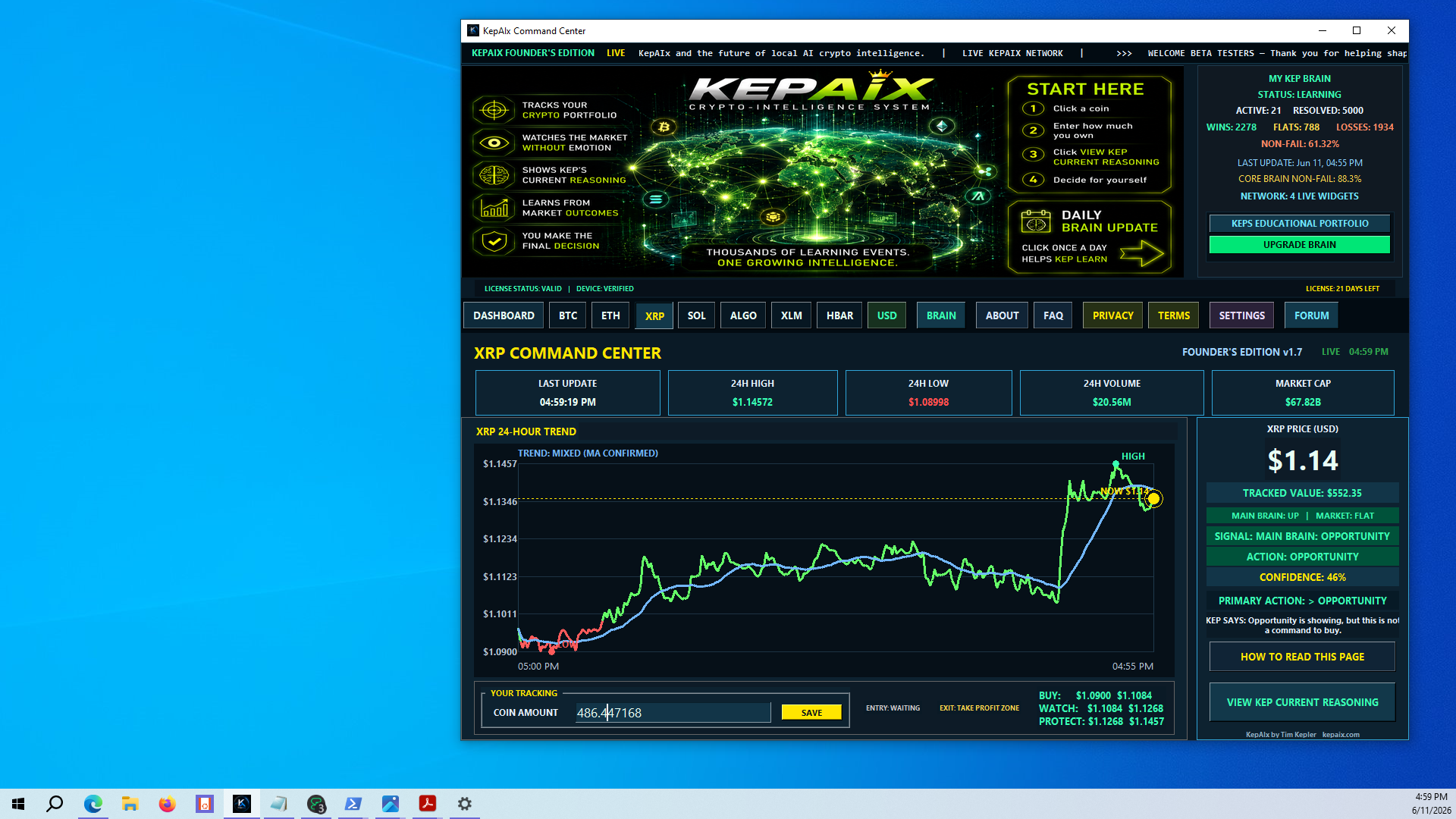This screenshot has height=819, width=1456.
Task: Click the bar chart learns icon
Action: [x=494, y=208]
